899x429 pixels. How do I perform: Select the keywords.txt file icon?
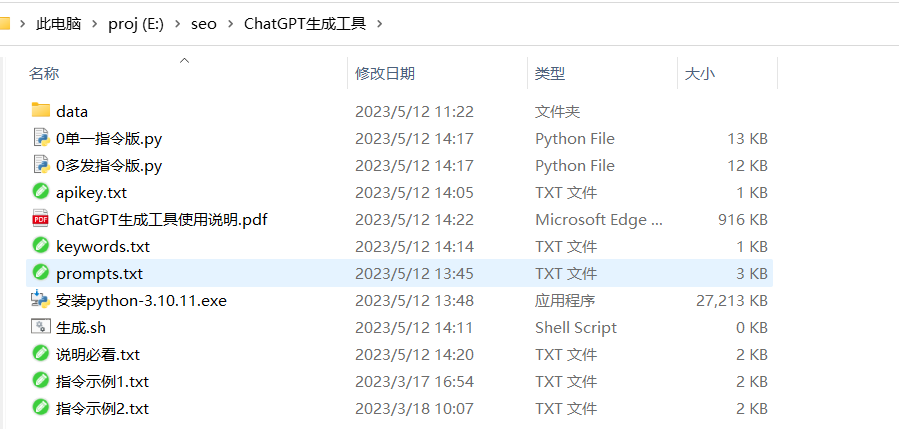[x=40, y=245]
